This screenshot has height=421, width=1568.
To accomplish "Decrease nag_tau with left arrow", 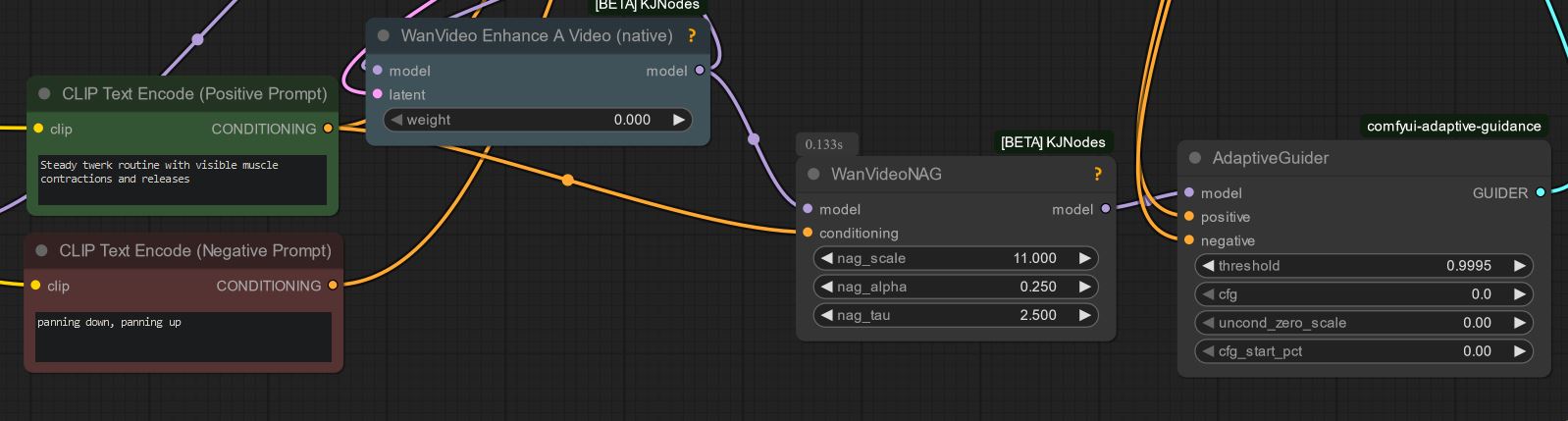I will point(826,315).
